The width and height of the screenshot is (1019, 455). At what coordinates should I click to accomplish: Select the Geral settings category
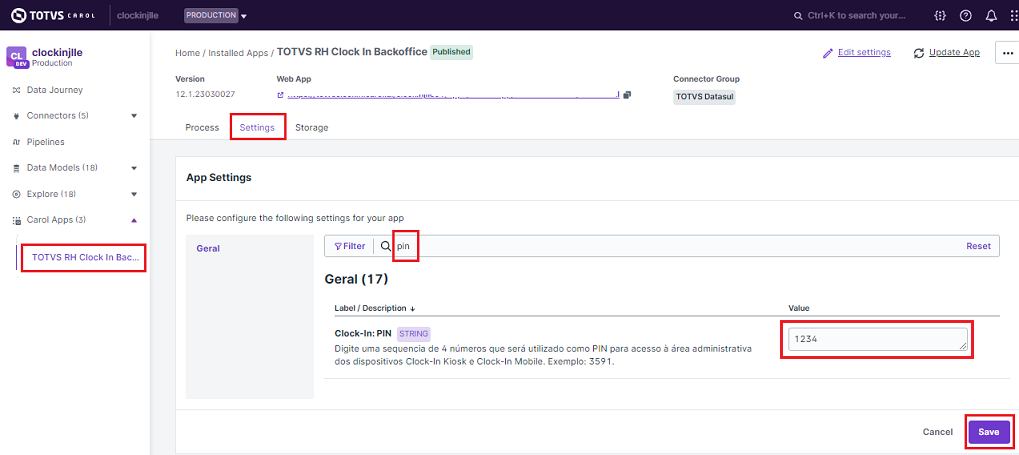208,248
